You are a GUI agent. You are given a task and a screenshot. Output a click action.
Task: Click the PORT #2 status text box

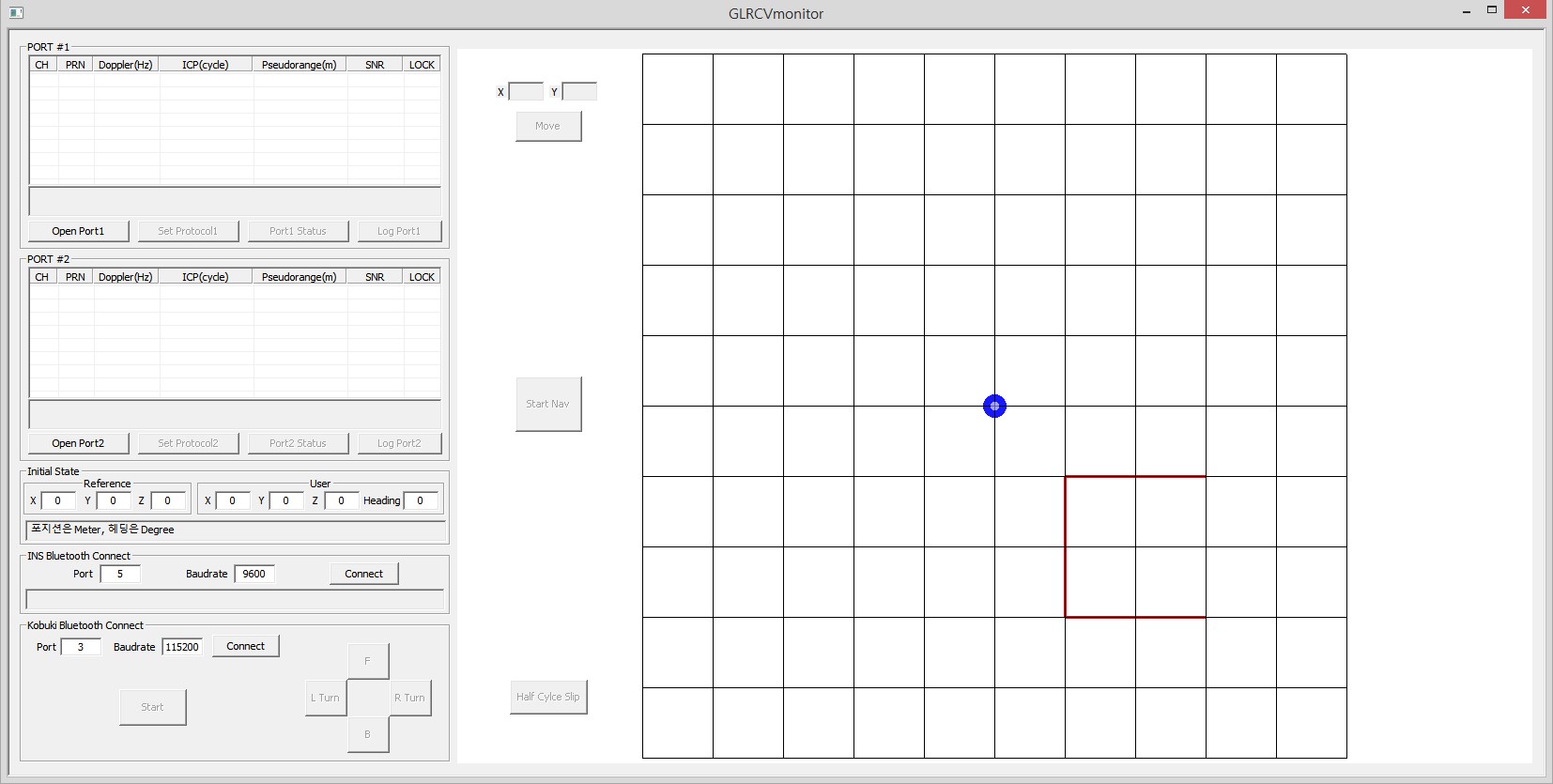pyautogui.click(x=235, y=413)
